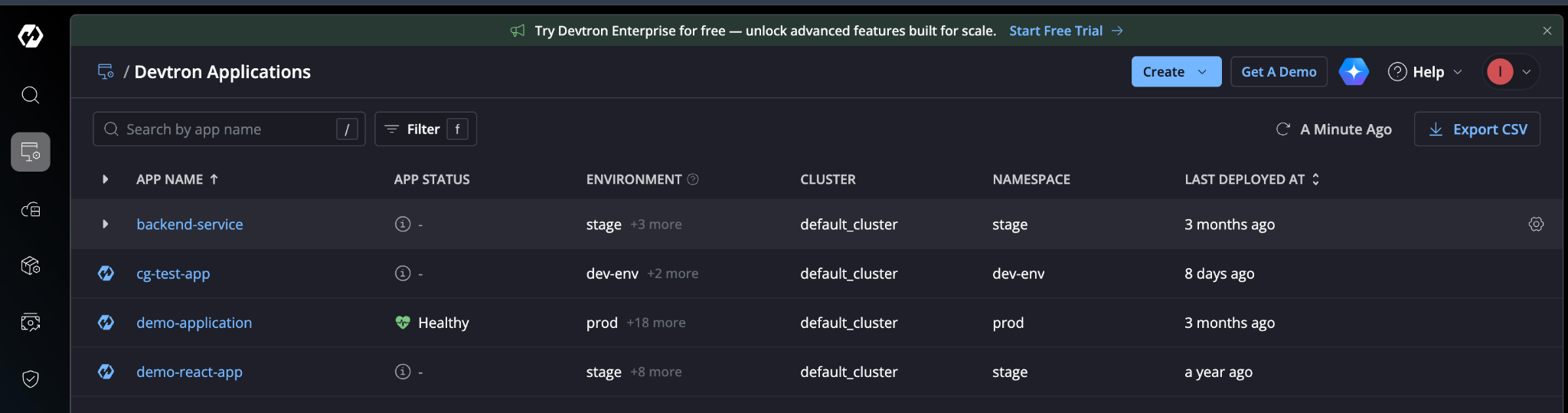1568x413 pixels.
Task: Open the backend-service application
Action: (190, 225)
